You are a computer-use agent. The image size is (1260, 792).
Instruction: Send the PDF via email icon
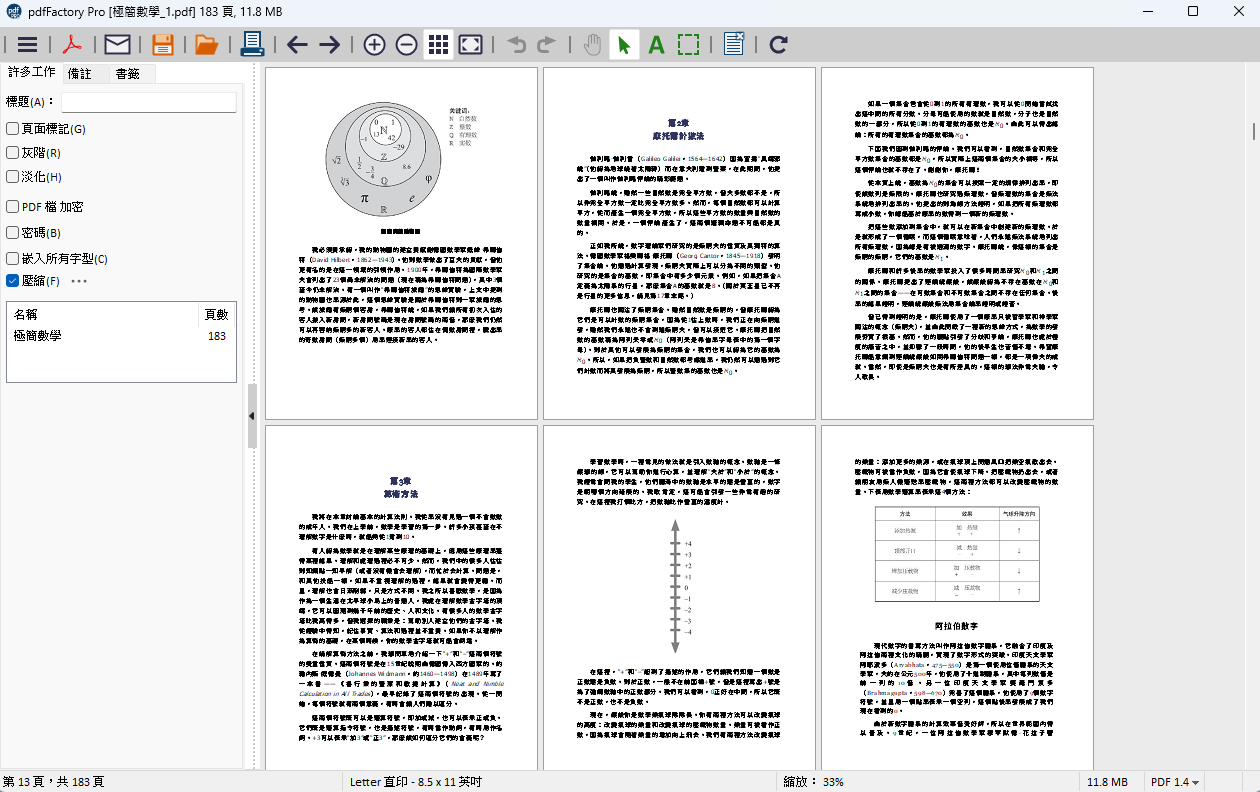[x=118, y=44]
